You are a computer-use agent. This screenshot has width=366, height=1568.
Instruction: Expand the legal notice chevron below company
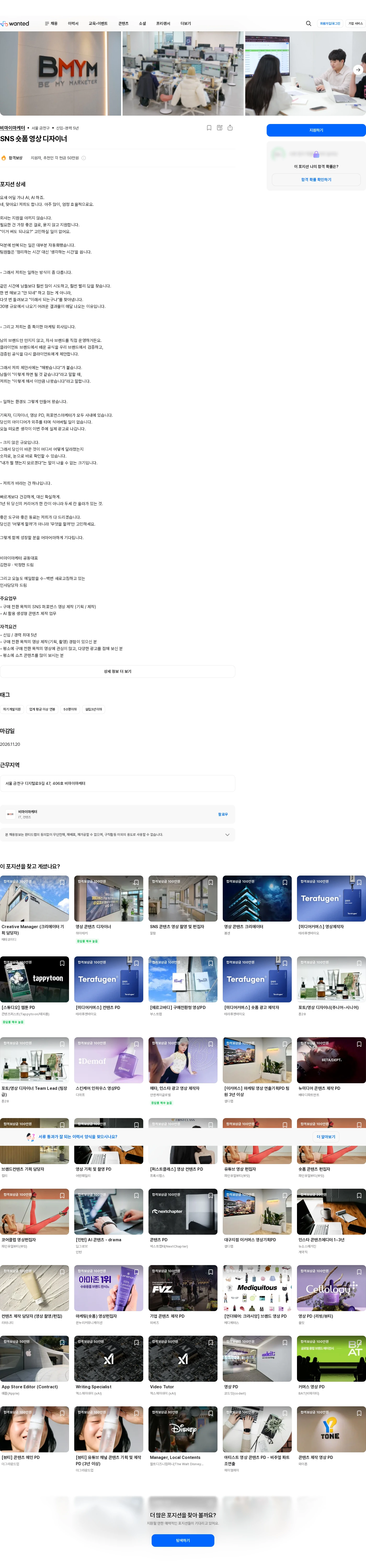pyautogui.click(x=227, y=835)
